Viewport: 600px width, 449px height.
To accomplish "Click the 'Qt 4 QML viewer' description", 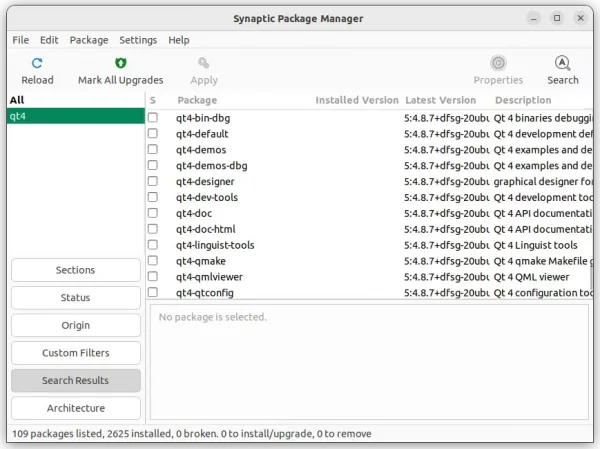I will coord(531,277).
